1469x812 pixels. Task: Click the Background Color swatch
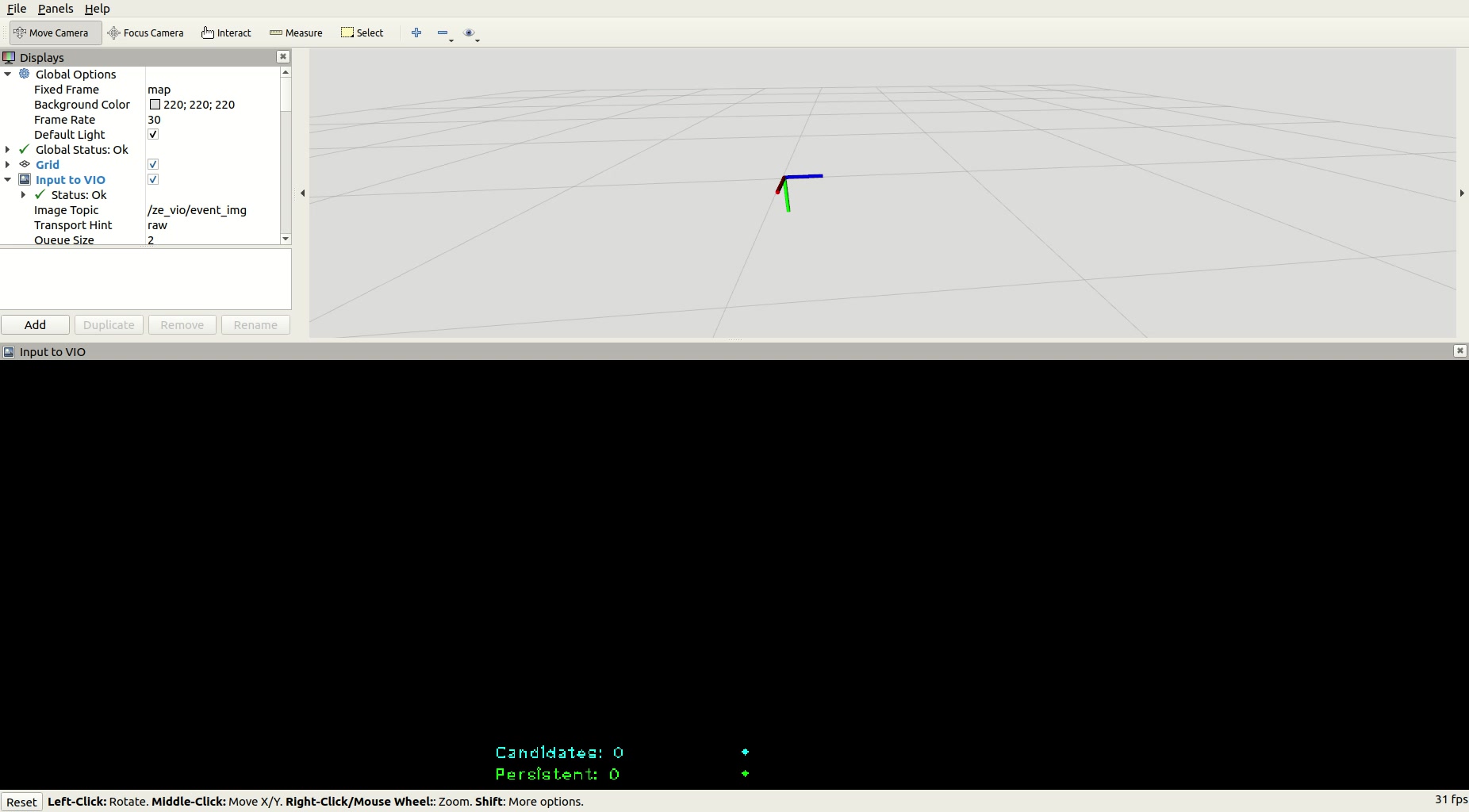click(155, 105)
